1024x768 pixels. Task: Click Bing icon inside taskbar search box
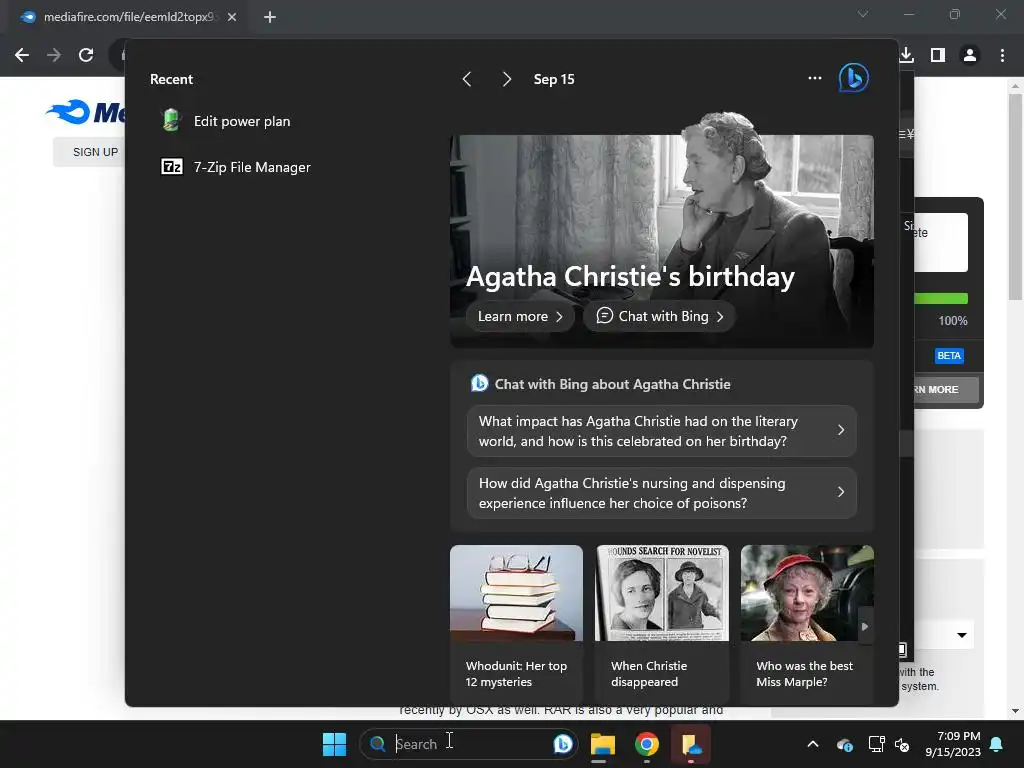(562, 744)
